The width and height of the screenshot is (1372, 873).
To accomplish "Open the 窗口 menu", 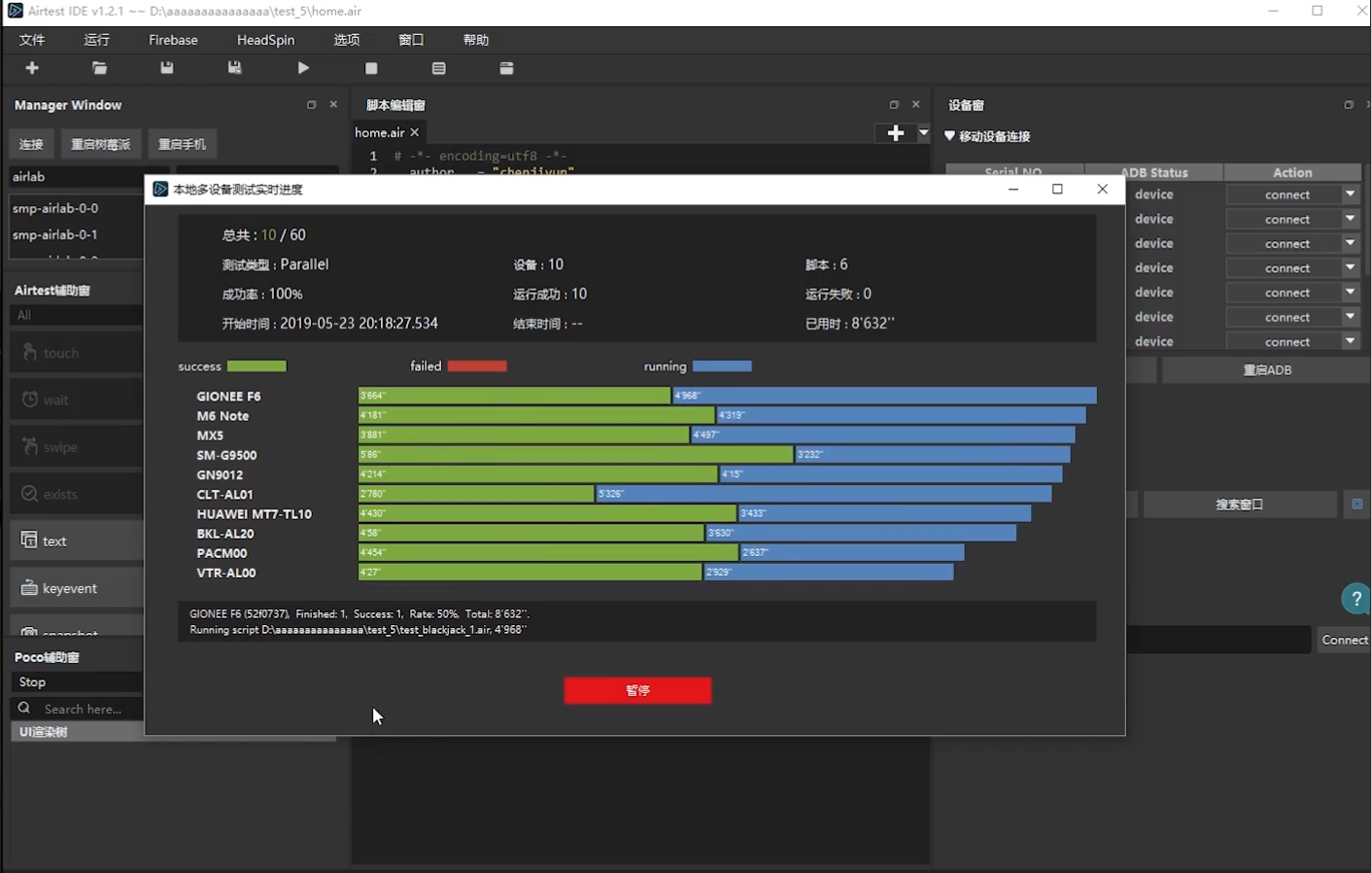I will 411,40.
